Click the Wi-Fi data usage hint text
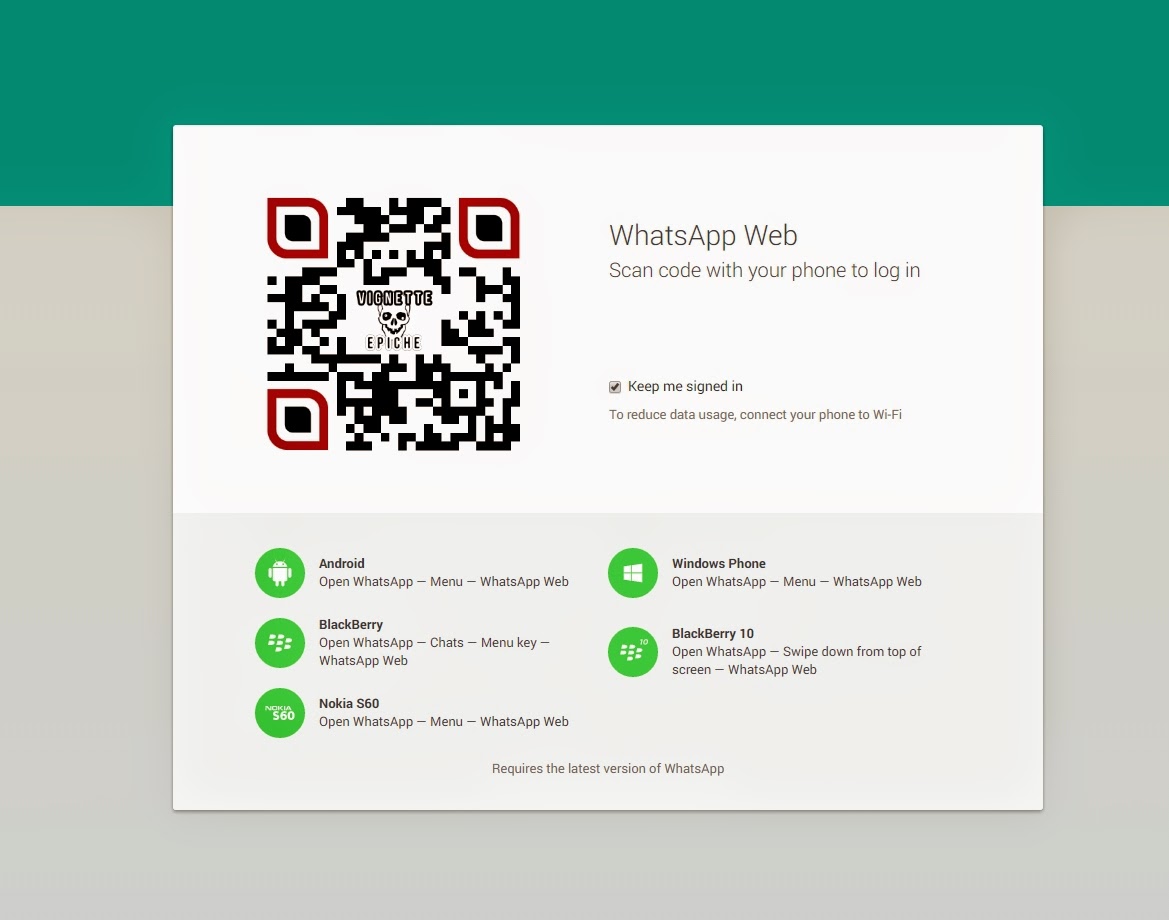The image size is (1169, 920). [x=755, y=415]
